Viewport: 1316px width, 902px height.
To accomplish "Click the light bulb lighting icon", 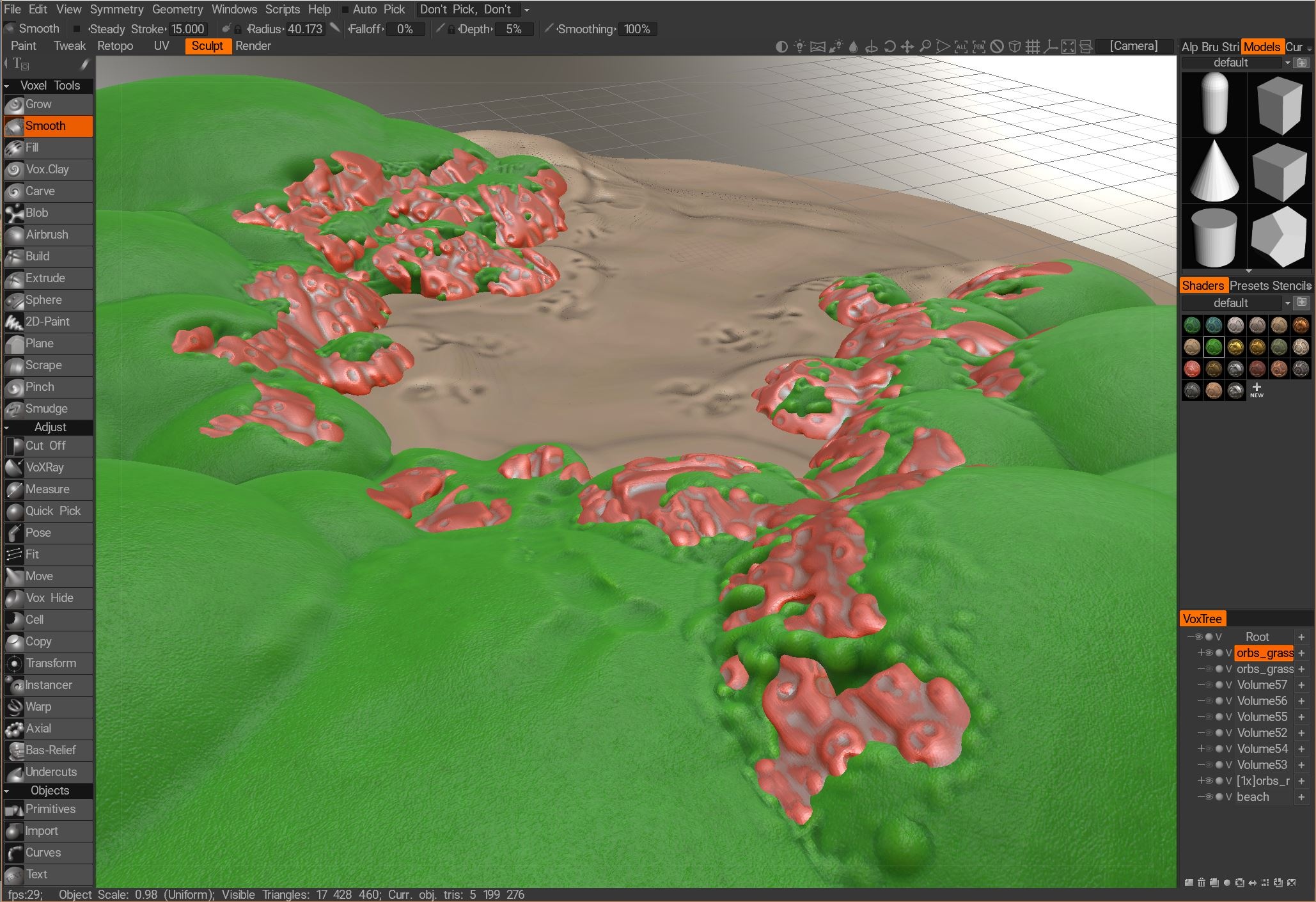I will click(799, 47).
